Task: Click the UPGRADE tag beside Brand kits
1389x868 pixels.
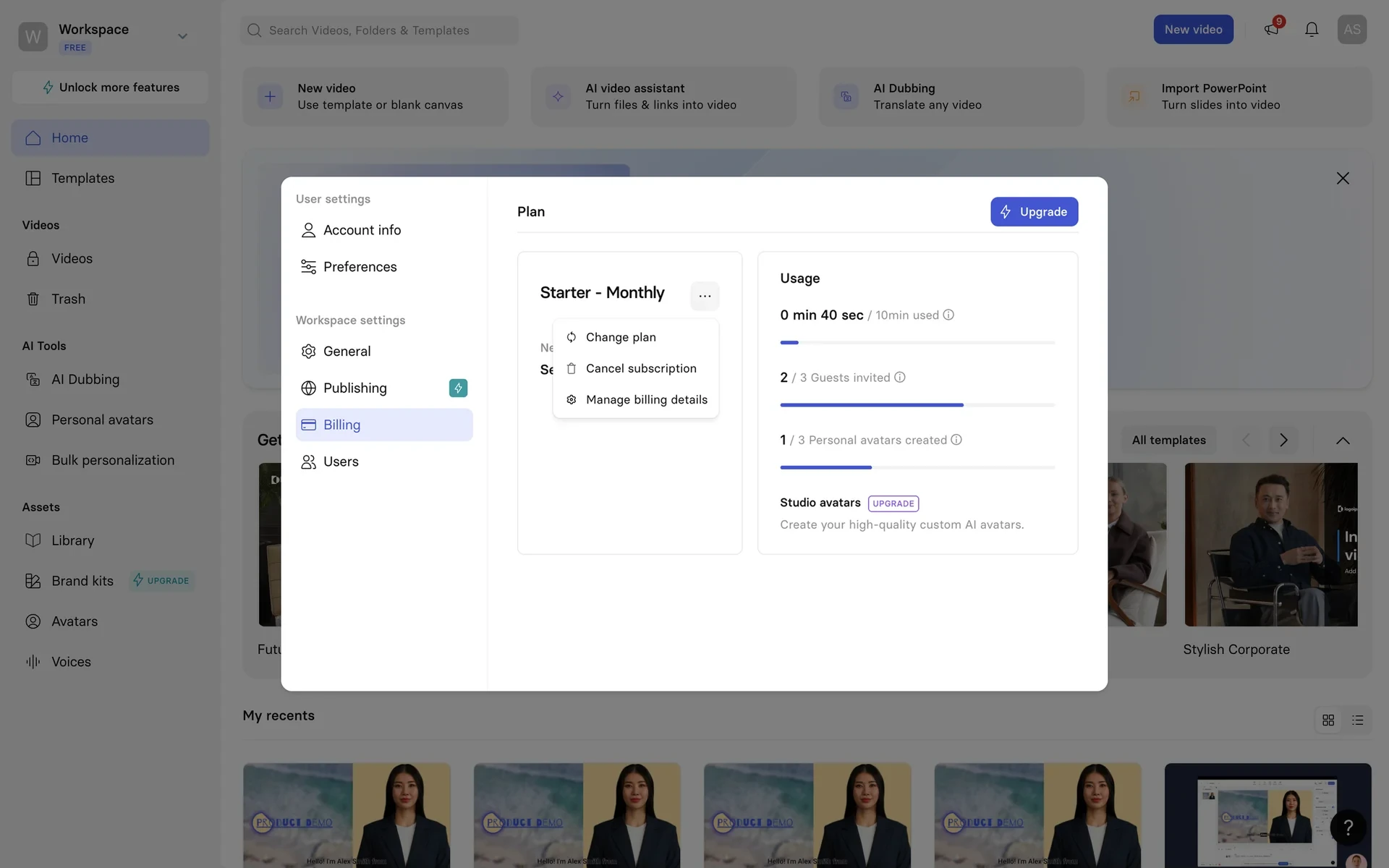Action: point(161,581)
